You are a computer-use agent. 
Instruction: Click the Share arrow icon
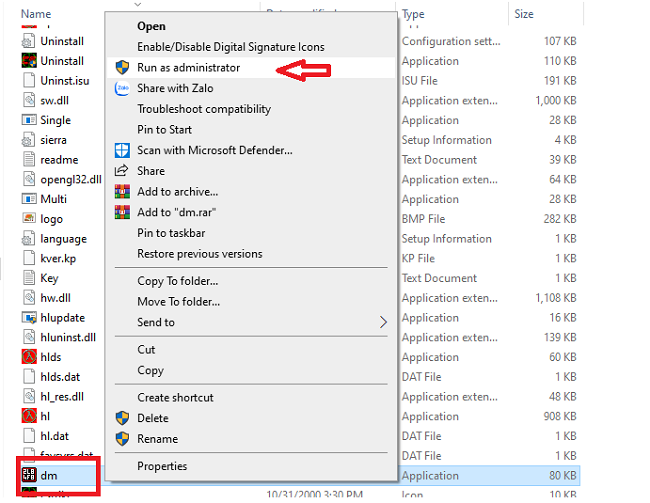pos(122,170)
